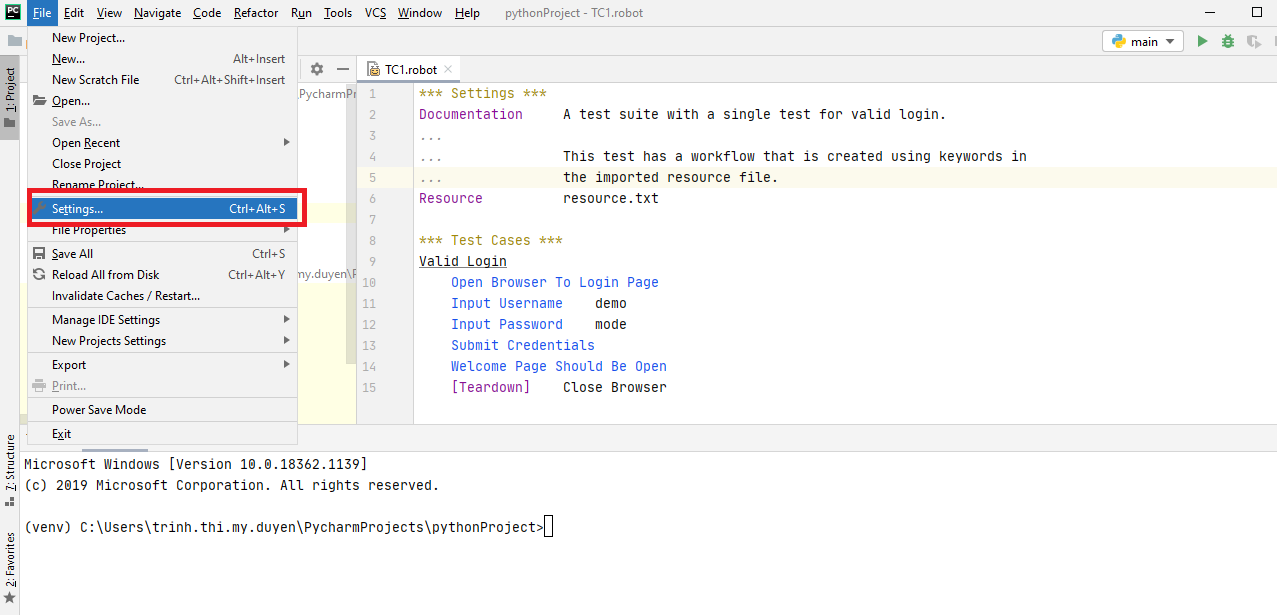Viewport: 1277px width, 615px height.
Task: Click the green Debug bug icon
Action: [x=1228, y=41]
